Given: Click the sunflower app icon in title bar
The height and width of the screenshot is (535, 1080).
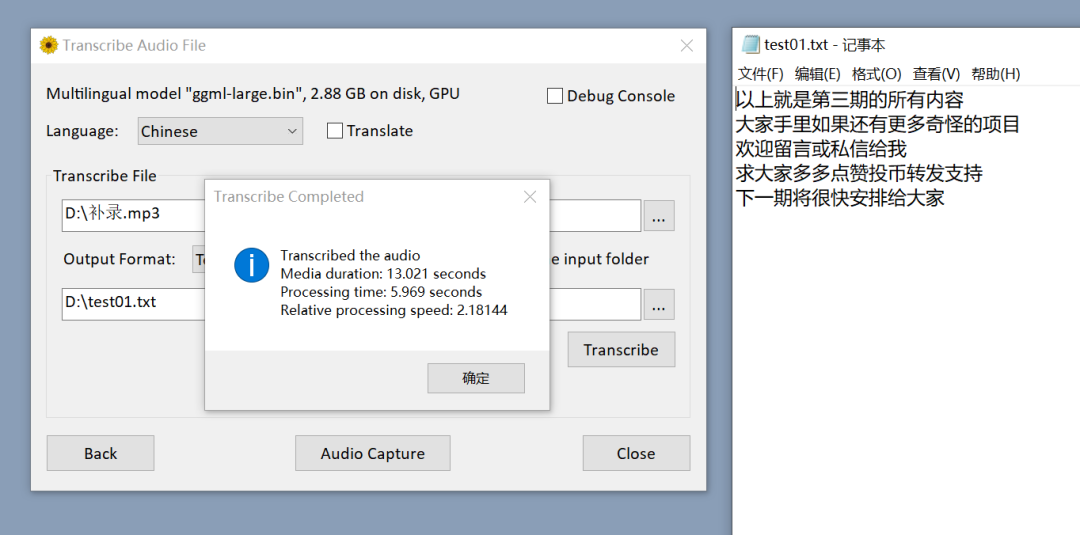Looking at the screenshot, I should point(48,45).
